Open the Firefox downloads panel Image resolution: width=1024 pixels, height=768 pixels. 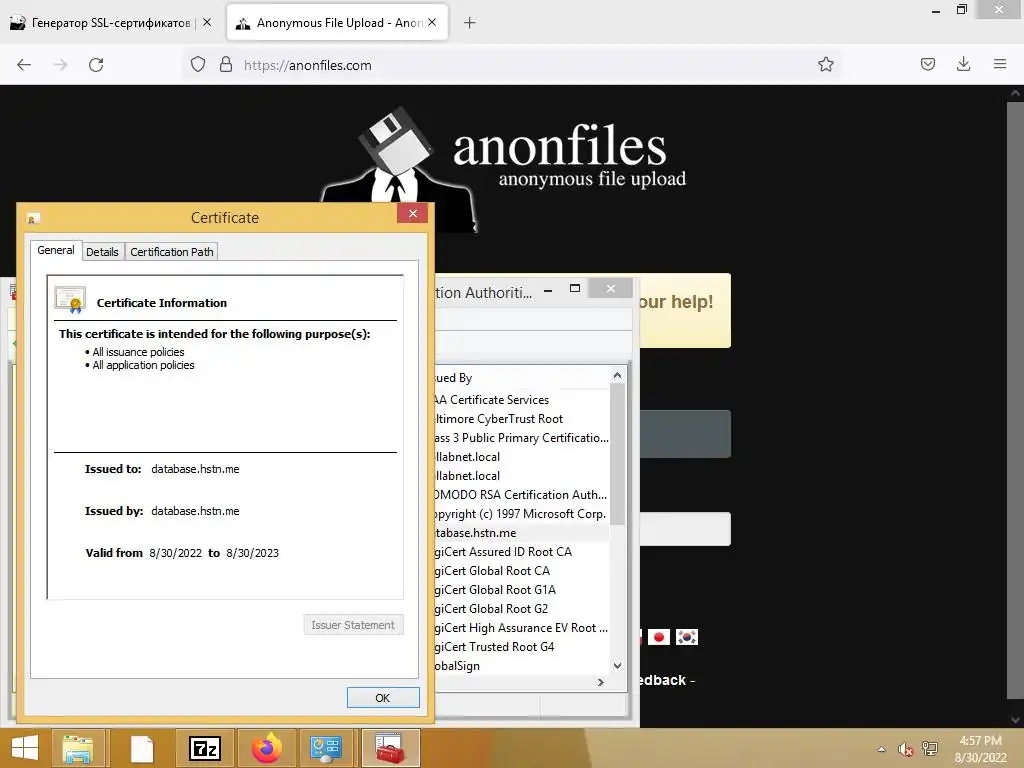click(x=963, y=64)
